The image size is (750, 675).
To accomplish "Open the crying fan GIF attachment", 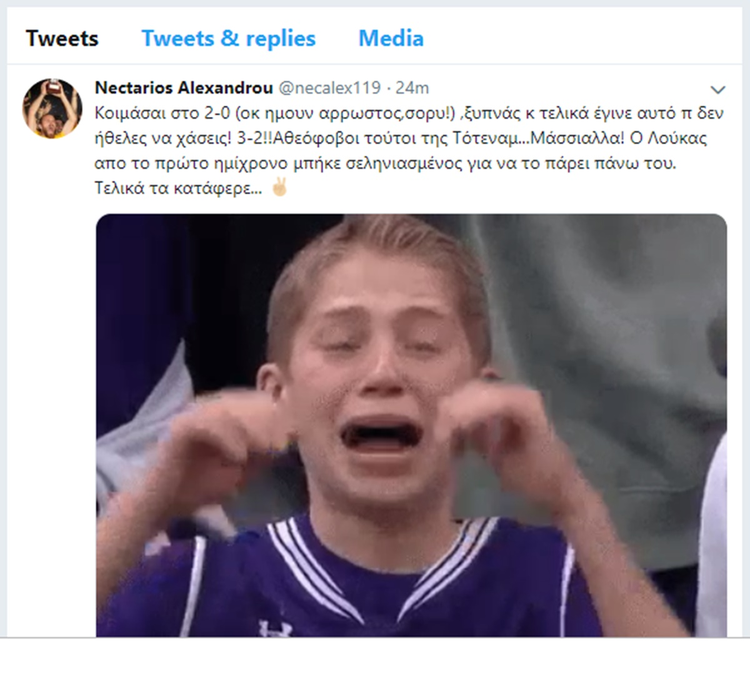I will pyautogui.click(x=411, y=425).
